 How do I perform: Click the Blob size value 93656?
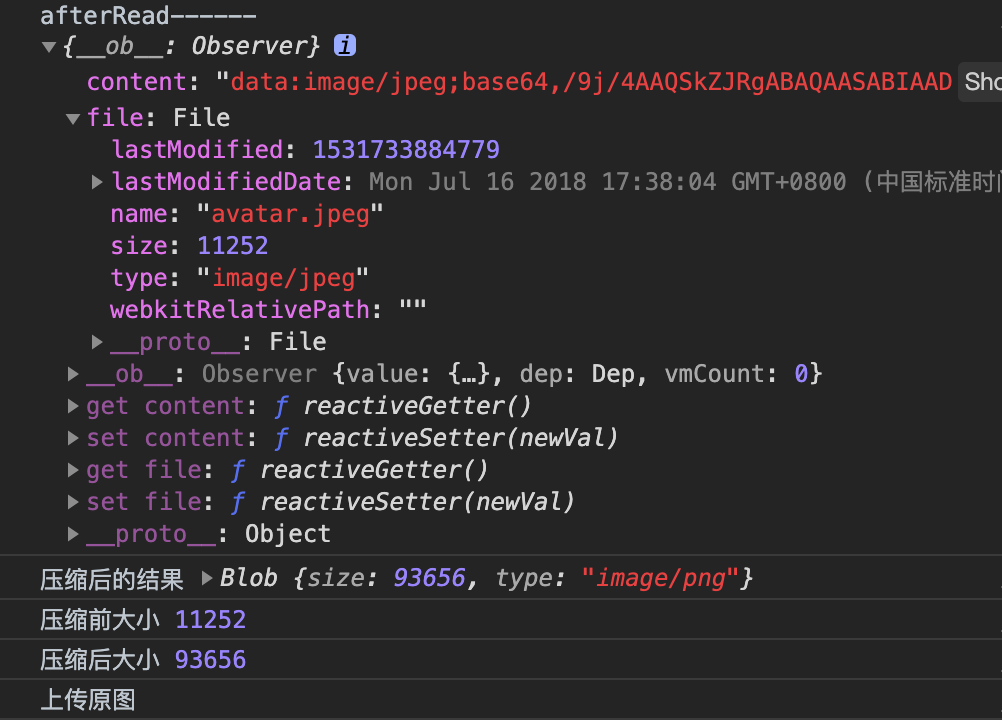click(x=429, y=578)
